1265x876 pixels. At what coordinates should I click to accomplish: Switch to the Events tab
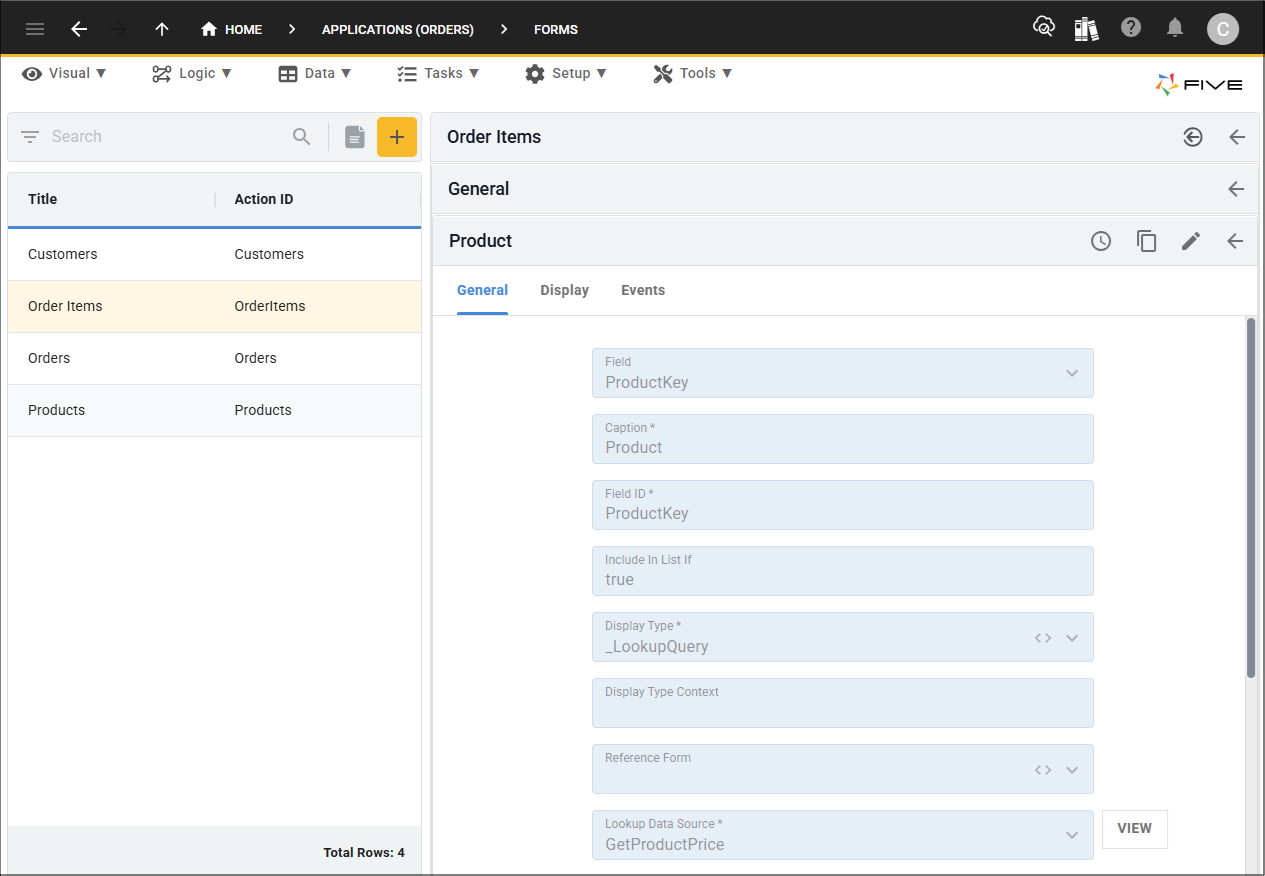(642, 290)
